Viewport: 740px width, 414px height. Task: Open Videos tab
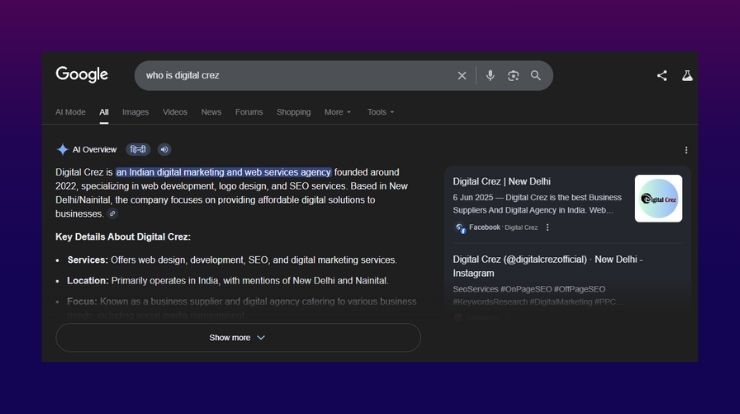point(175,112)
